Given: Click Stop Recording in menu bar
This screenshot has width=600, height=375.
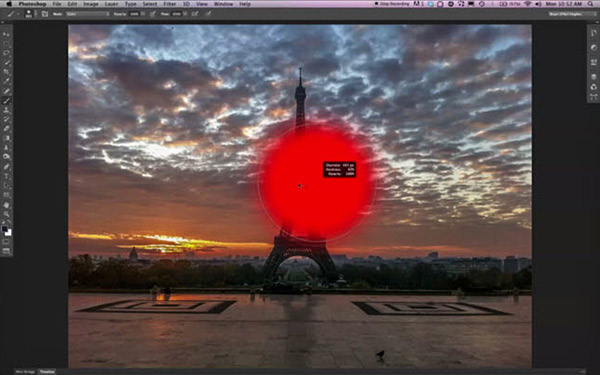Looking at the screenshot, I should point(392,4).
